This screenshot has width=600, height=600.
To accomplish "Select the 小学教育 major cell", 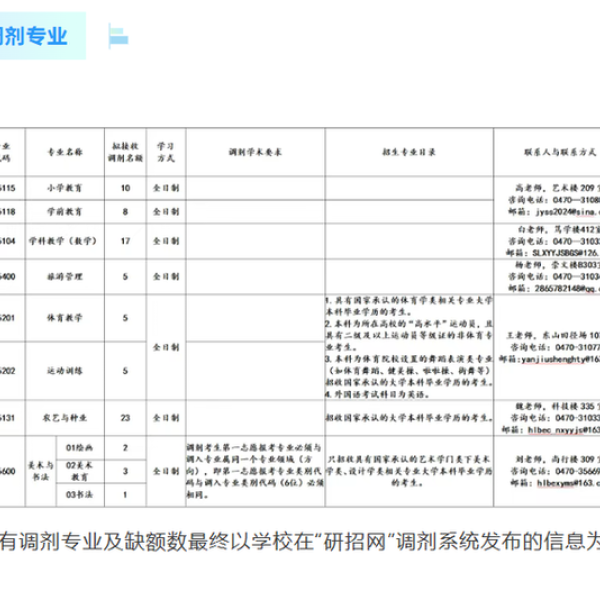I will point(65,188).
